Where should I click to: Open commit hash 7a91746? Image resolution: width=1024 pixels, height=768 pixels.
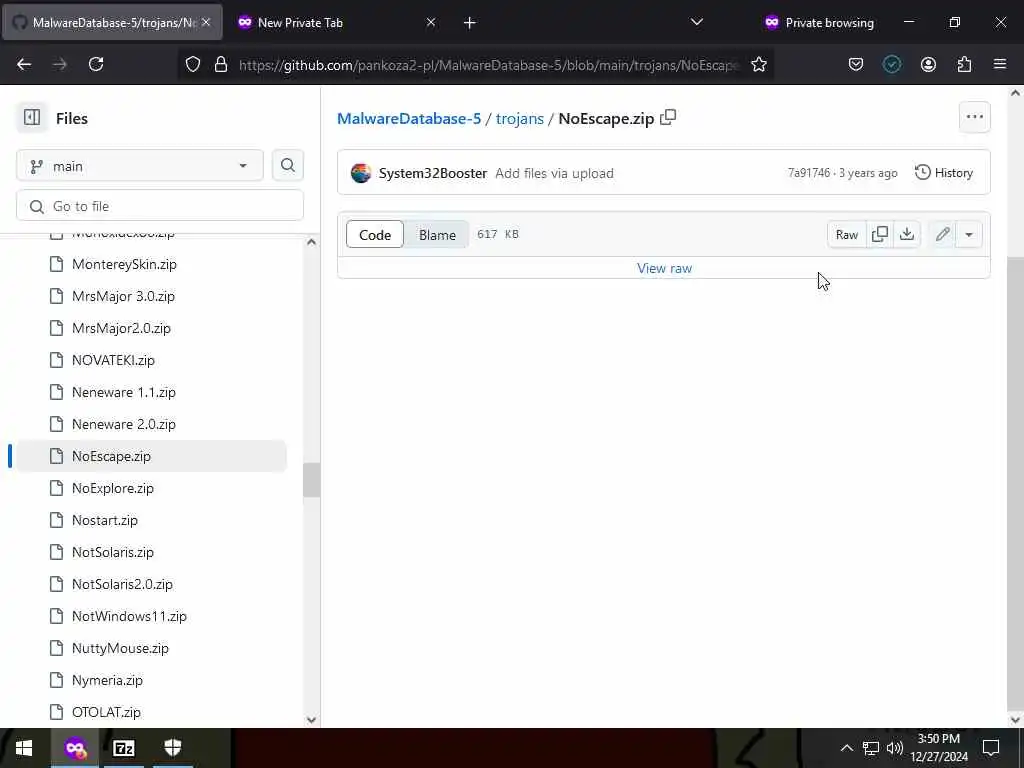808,173
